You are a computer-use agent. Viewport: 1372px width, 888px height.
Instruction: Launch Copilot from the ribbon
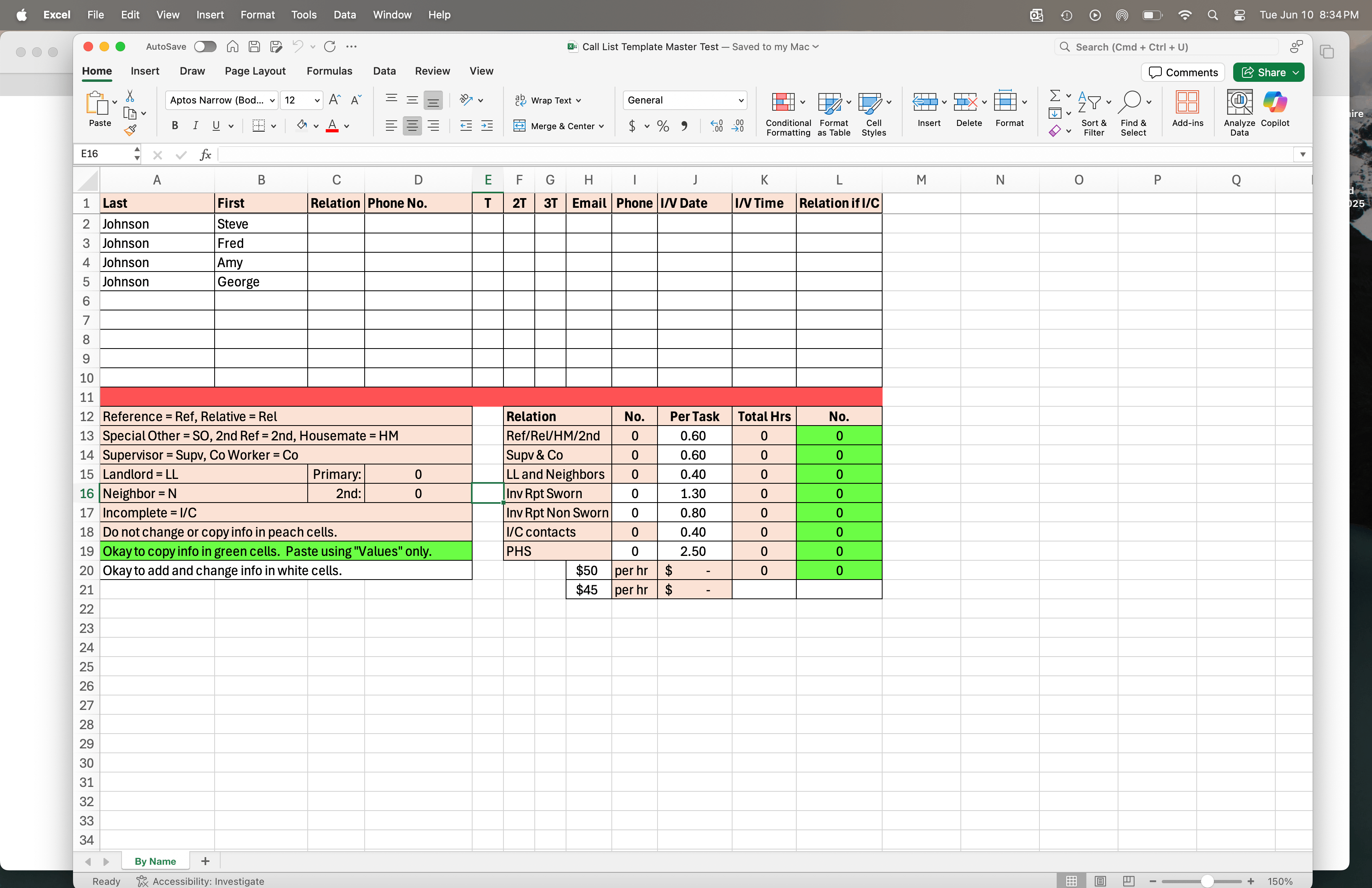coord(1275,109)
